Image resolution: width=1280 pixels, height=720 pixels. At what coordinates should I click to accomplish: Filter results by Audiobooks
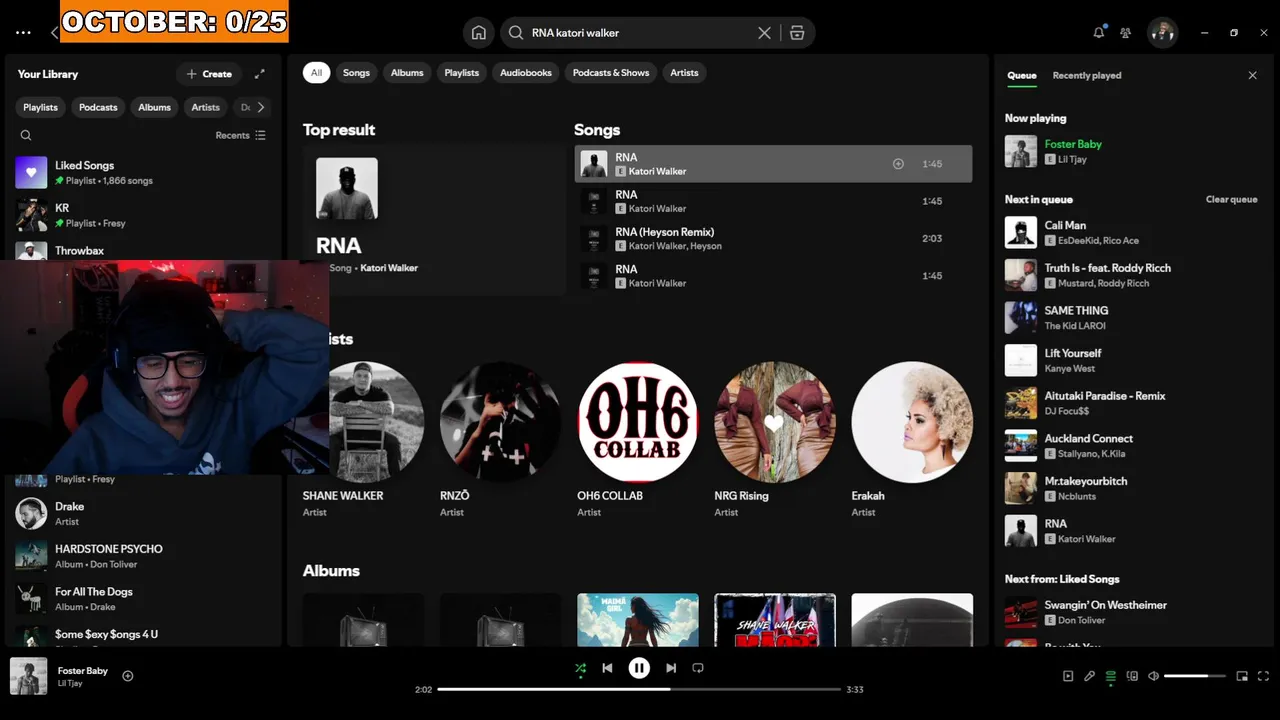526,73
